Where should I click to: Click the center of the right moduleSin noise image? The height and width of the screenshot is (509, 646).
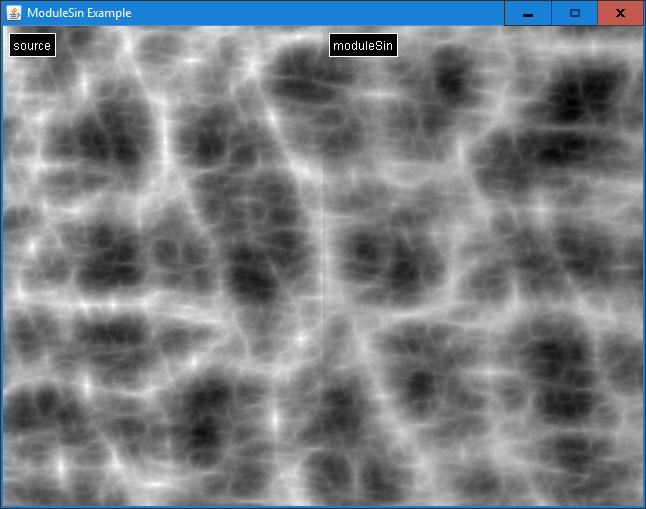coord(483,265)
